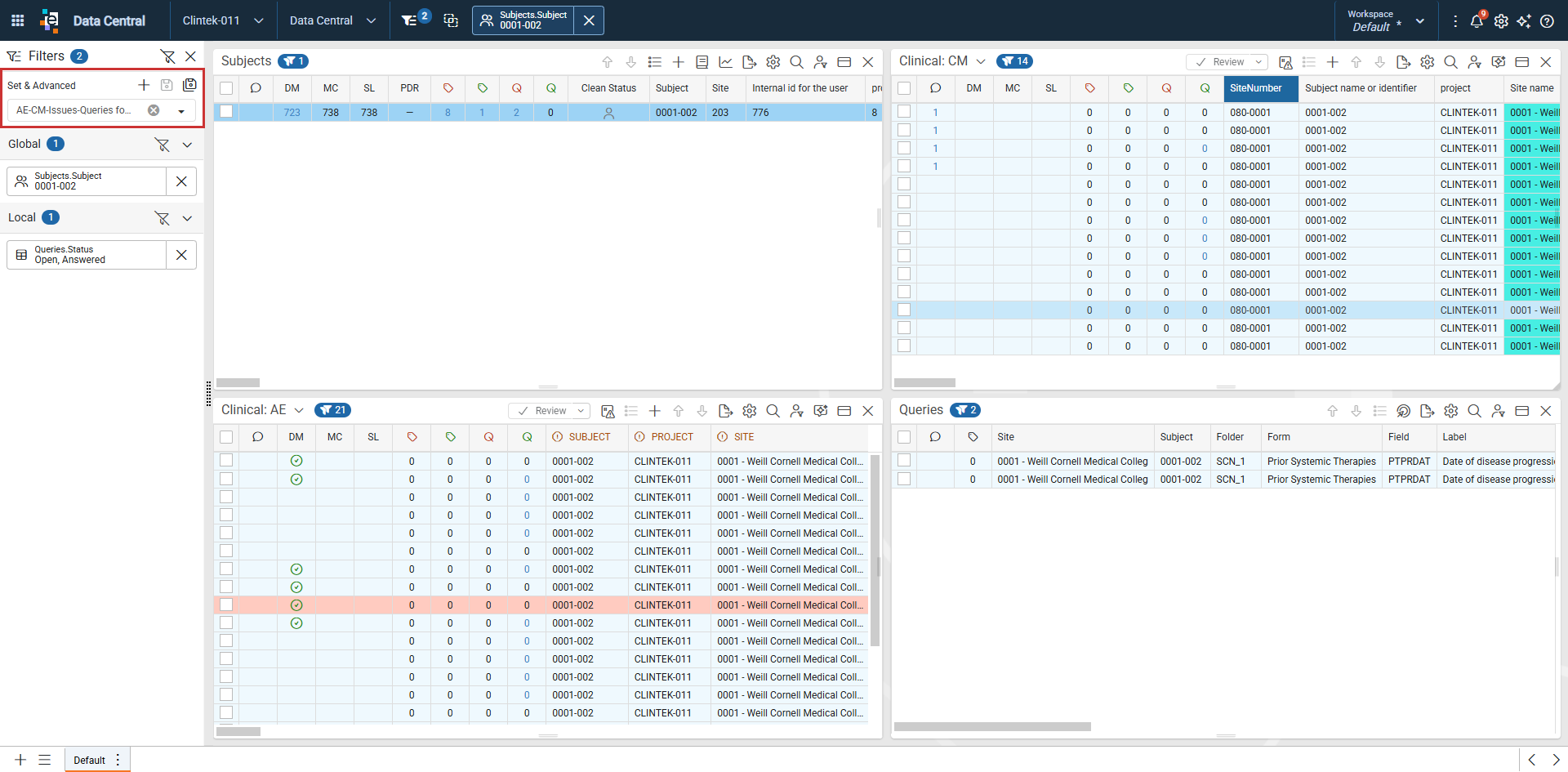Check the pink highlighted Clinical: AE row checkbox
This screenshot has height=772, width=1568.
point(226,605)
